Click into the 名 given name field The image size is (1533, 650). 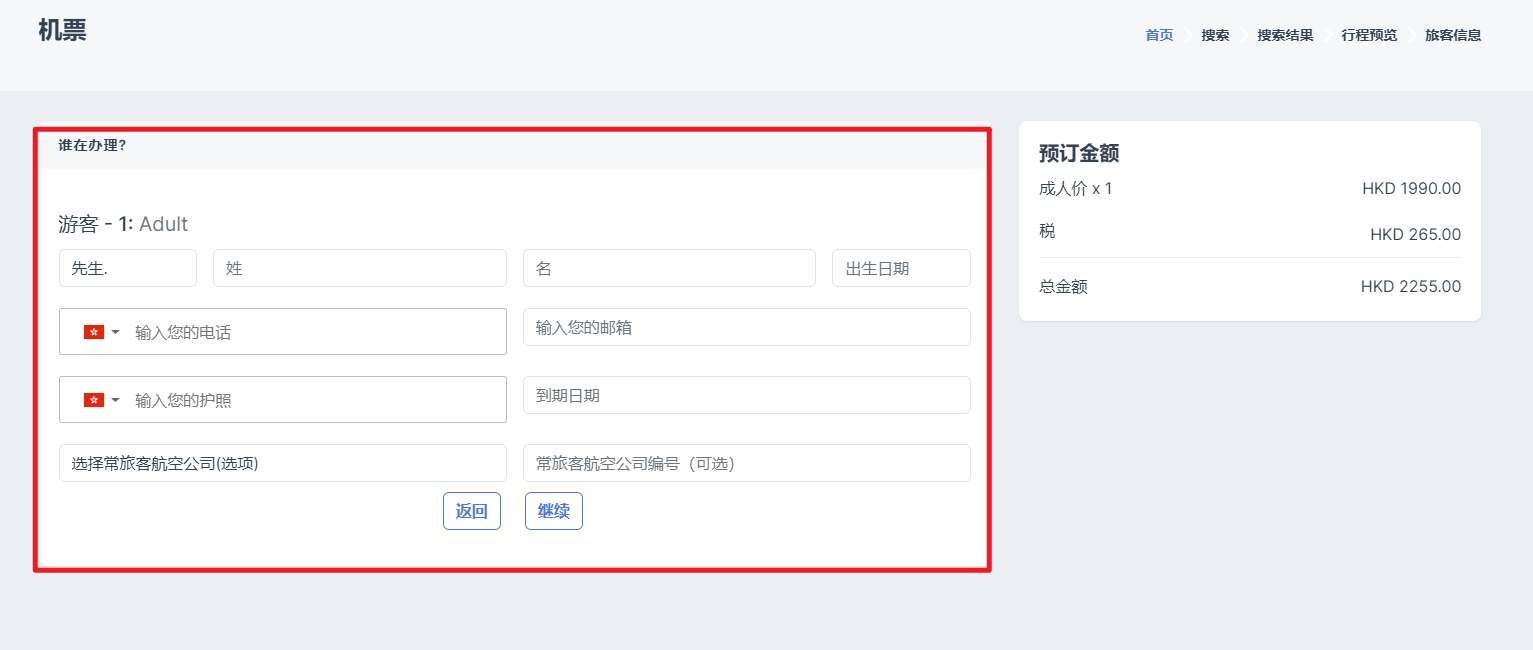(669, 268)
